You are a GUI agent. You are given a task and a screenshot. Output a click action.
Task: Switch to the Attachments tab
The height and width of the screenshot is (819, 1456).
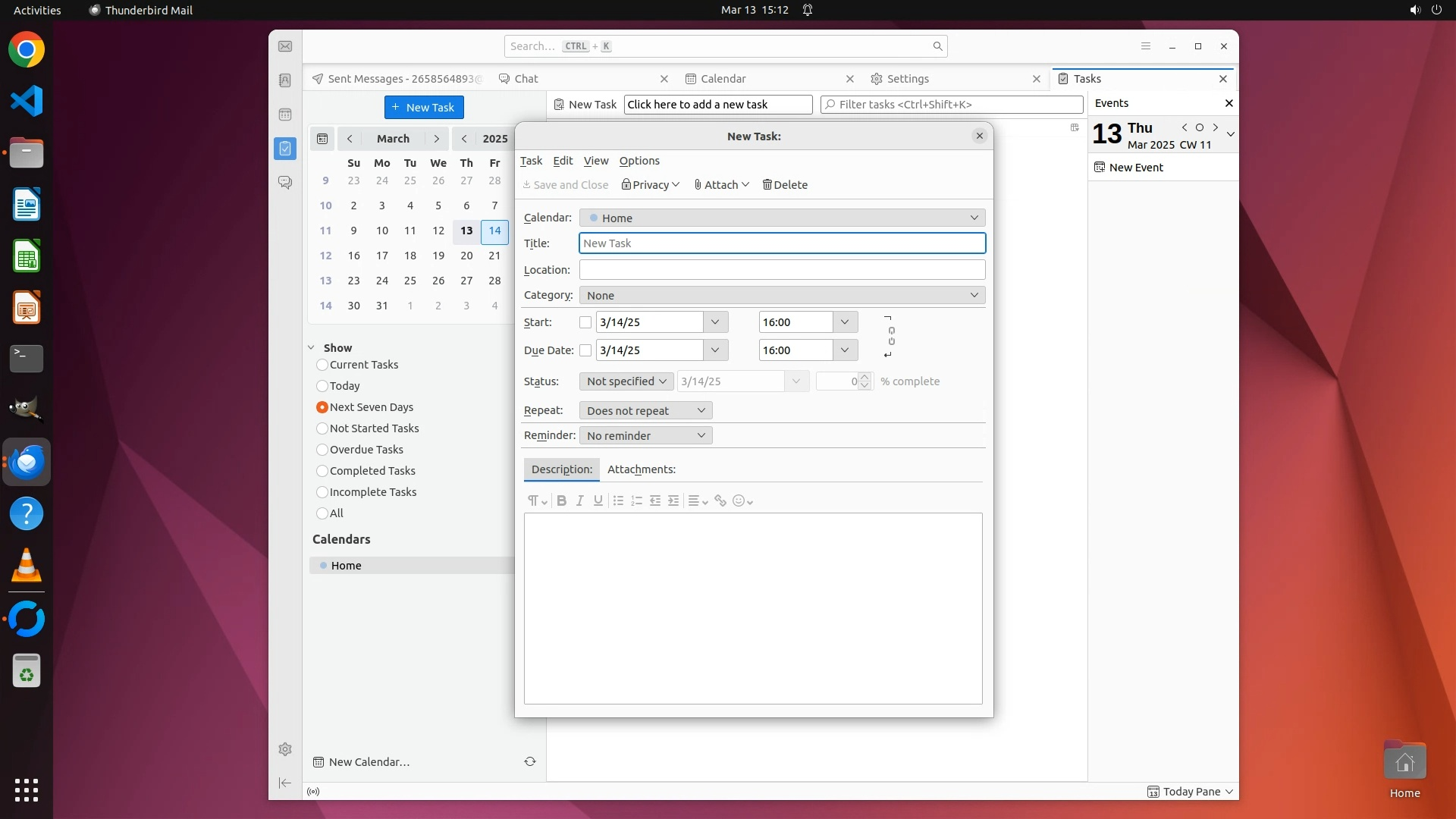pos(641,469)
